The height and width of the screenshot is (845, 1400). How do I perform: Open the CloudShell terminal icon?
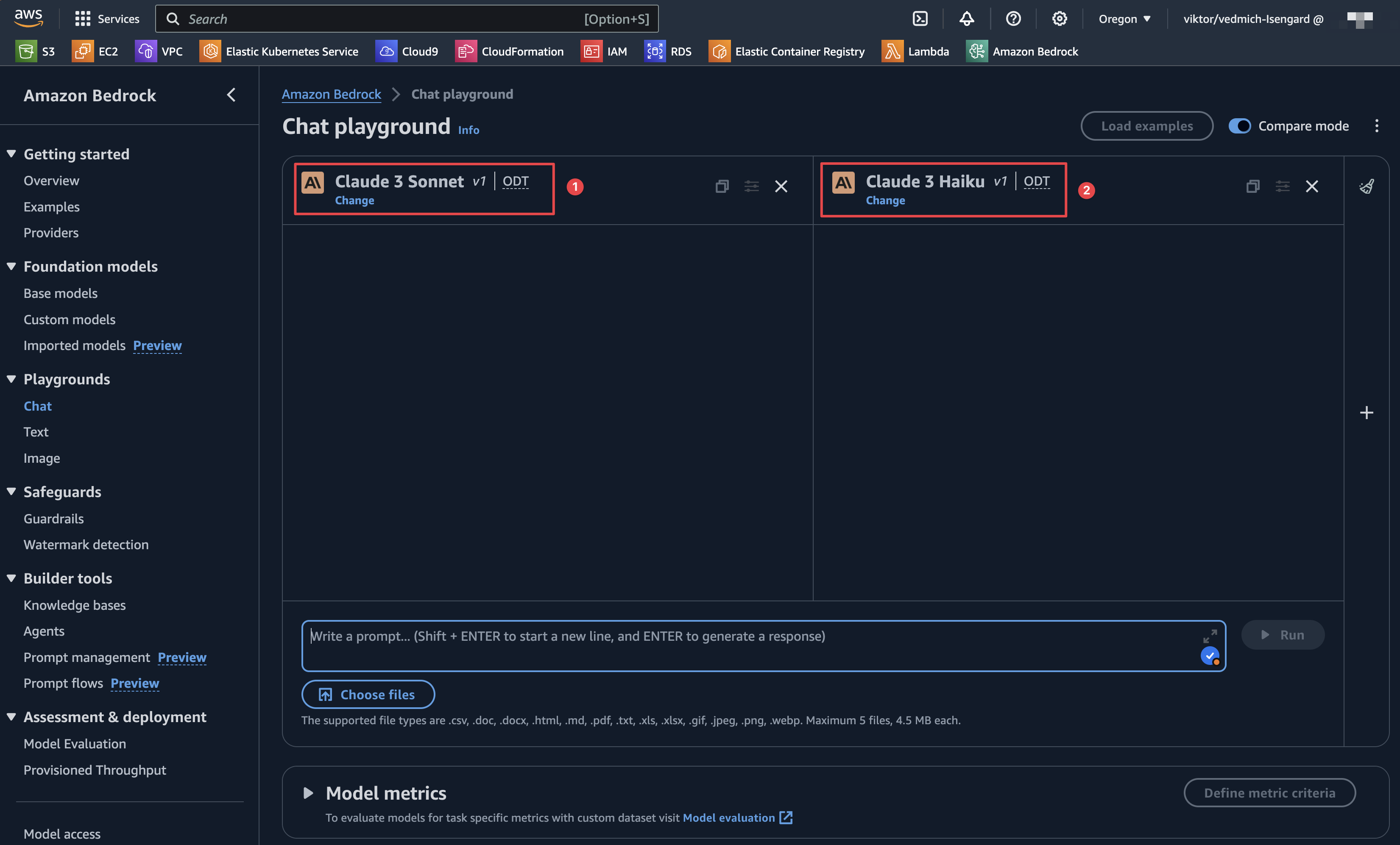(920, 19)
